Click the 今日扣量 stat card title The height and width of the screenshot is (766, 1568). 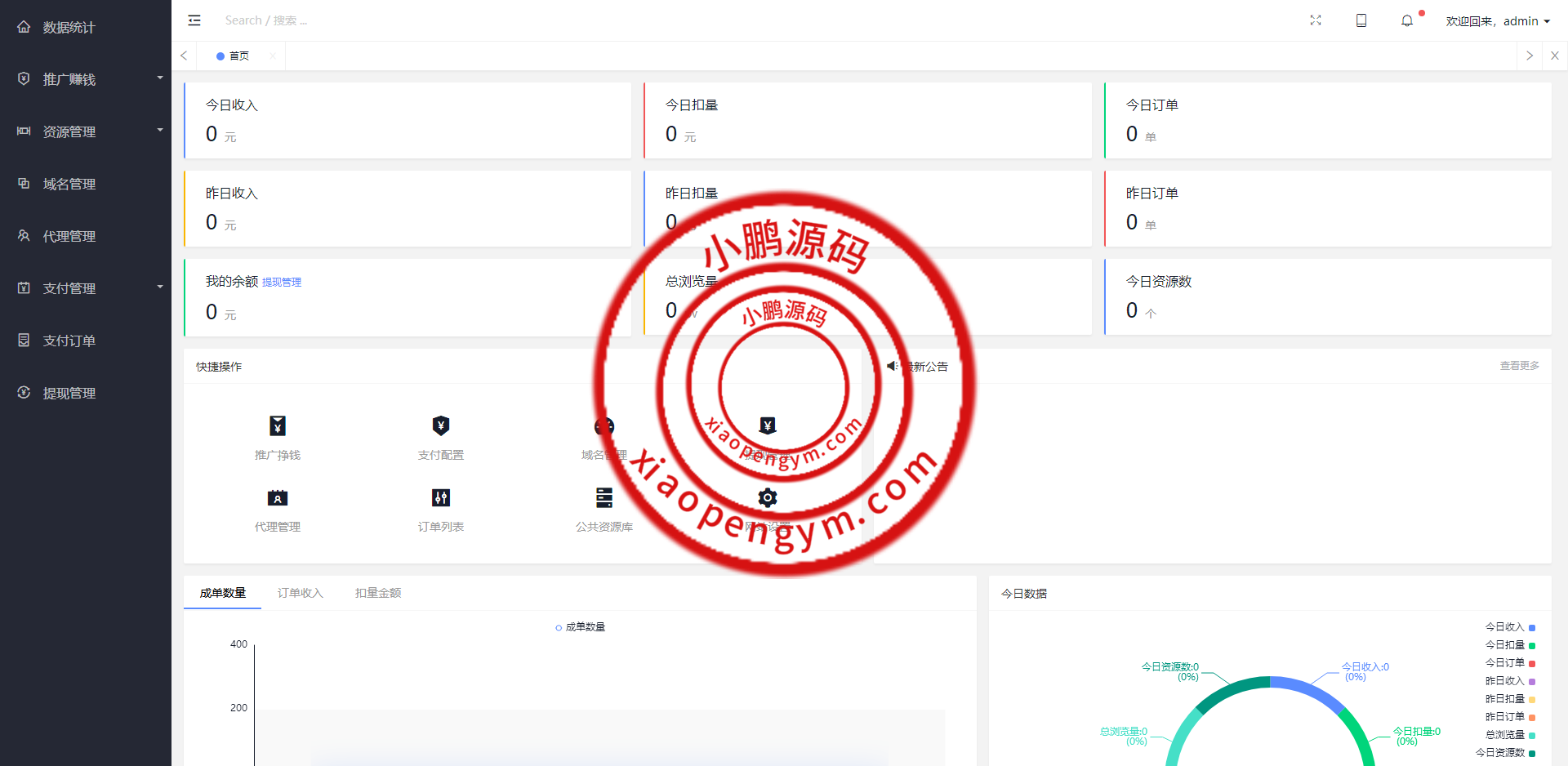coord(692,105)
